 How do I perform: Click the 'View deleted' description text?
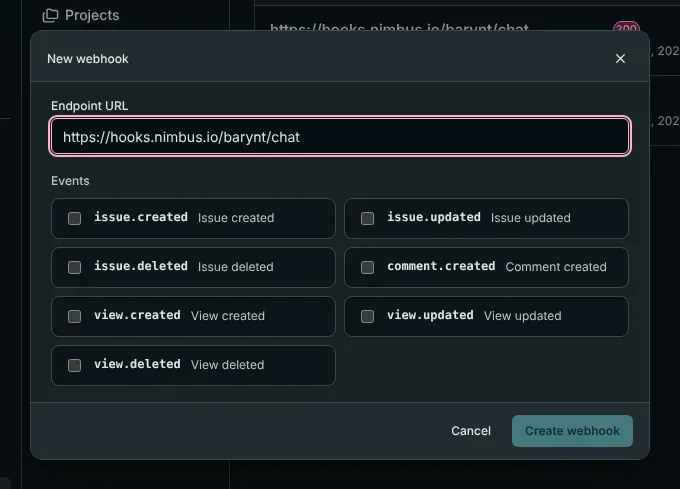[228, 365]
